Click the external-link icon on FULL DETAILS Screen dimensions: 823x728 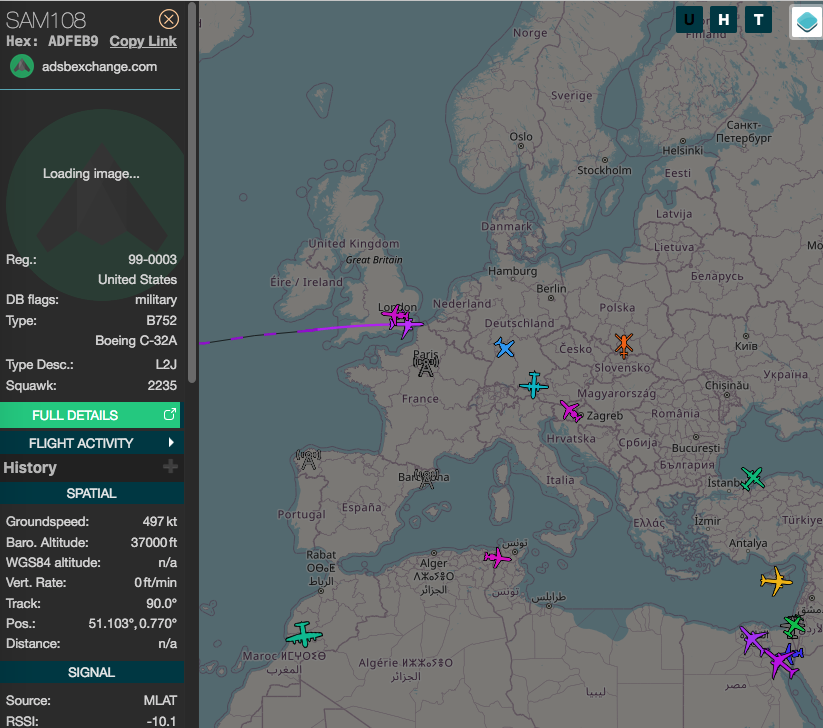click(170, 415)
